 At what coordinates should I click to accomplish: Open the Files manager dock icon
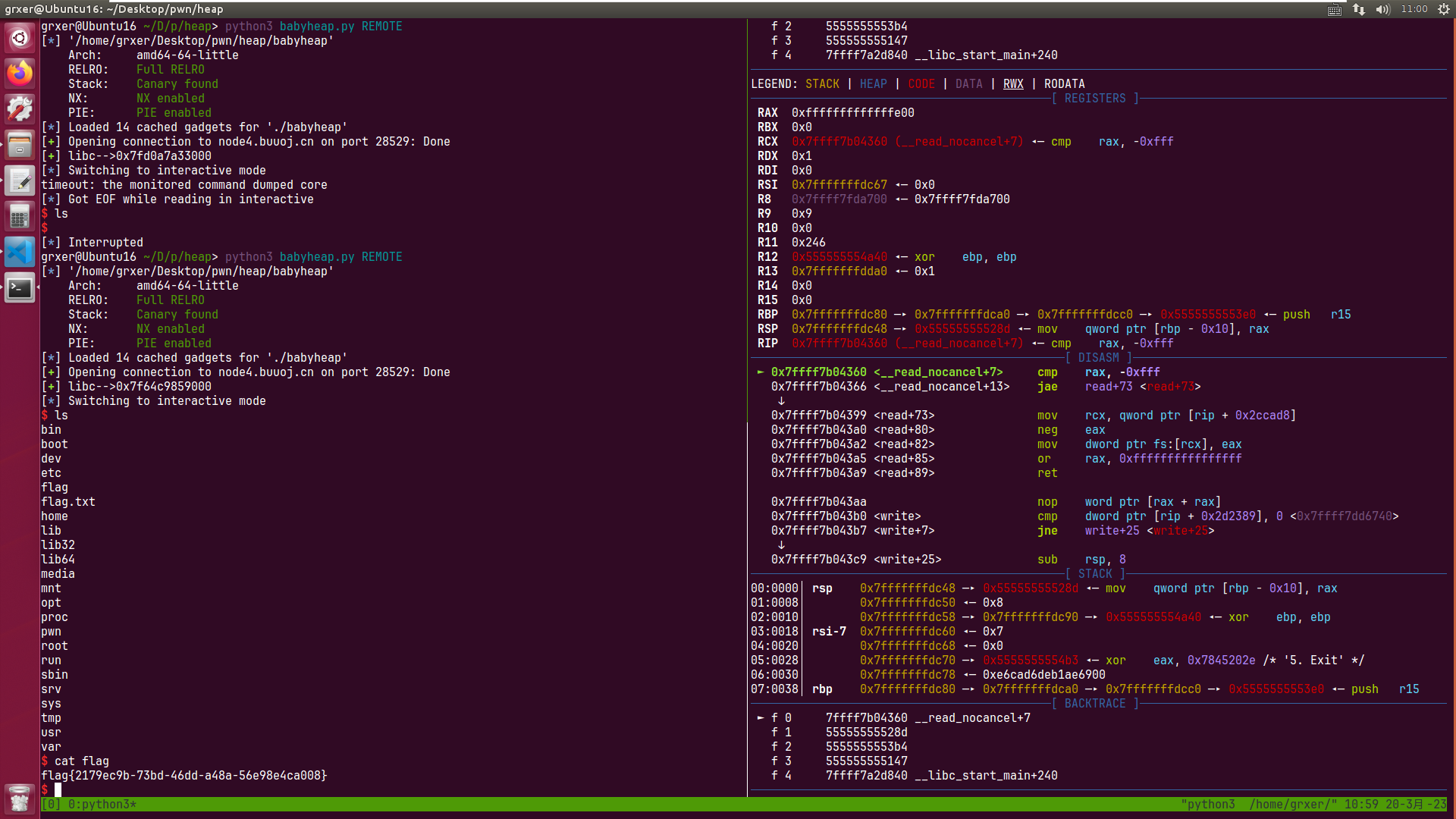(x=20, y=144)
